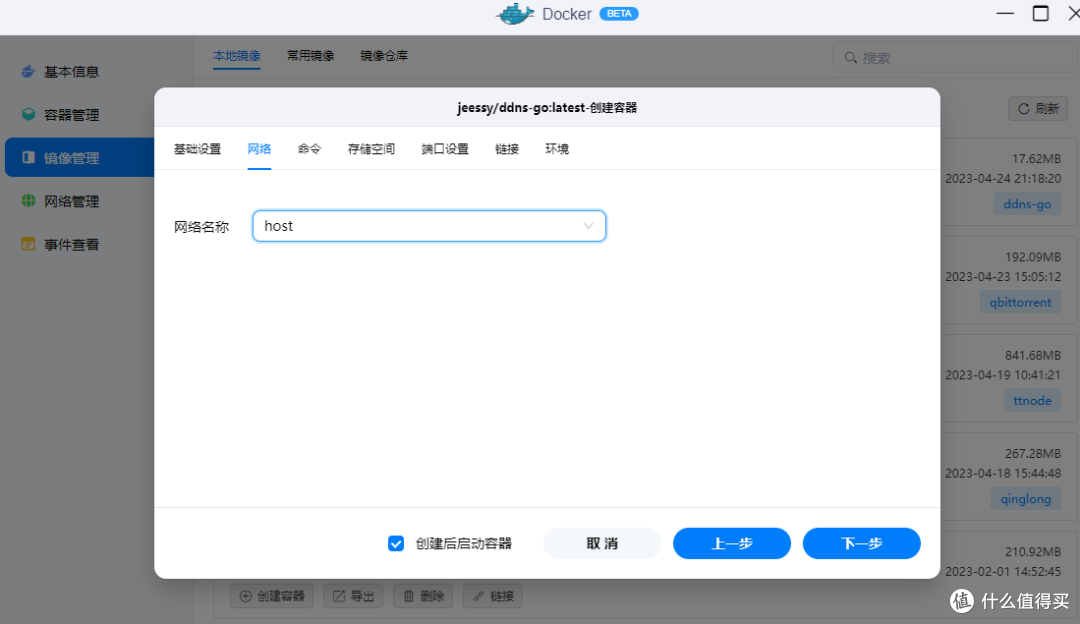This screenshot has width=1080, height=624.
Task: View events via 事件查看 sidebar icon
Action: tap(70, 243)
